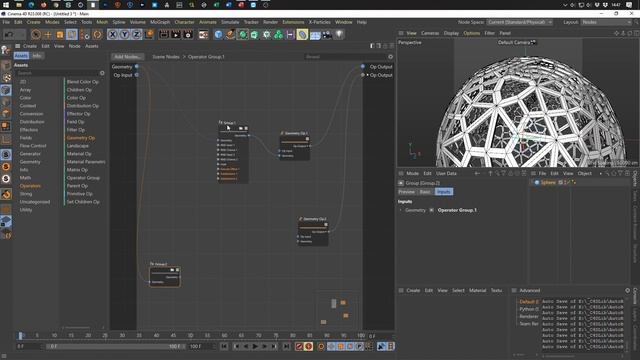This screenshot has width=640, height=360.
Task: Click the green Subdivision Surface generator icon
Action: [x=242, y=35]
